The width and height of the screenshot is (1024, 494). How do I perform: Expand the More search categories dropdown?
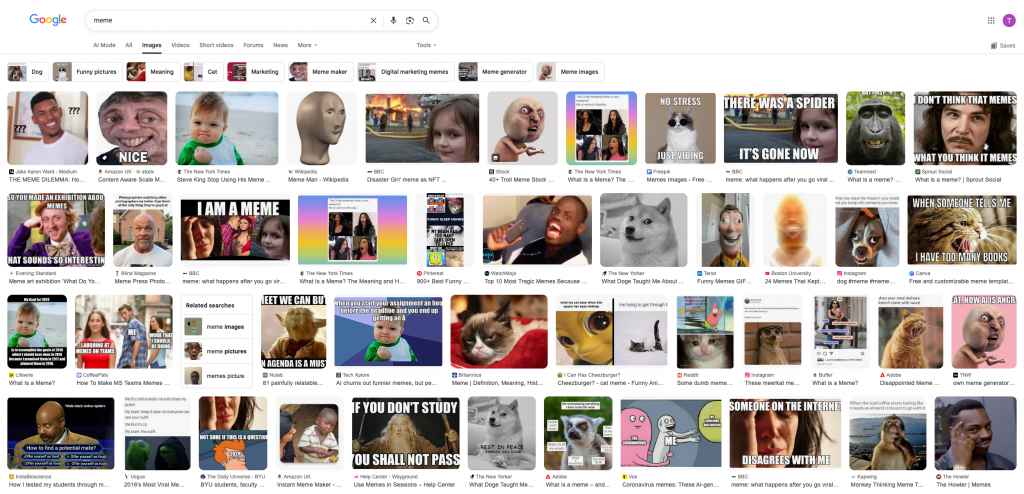click(308, 45)
